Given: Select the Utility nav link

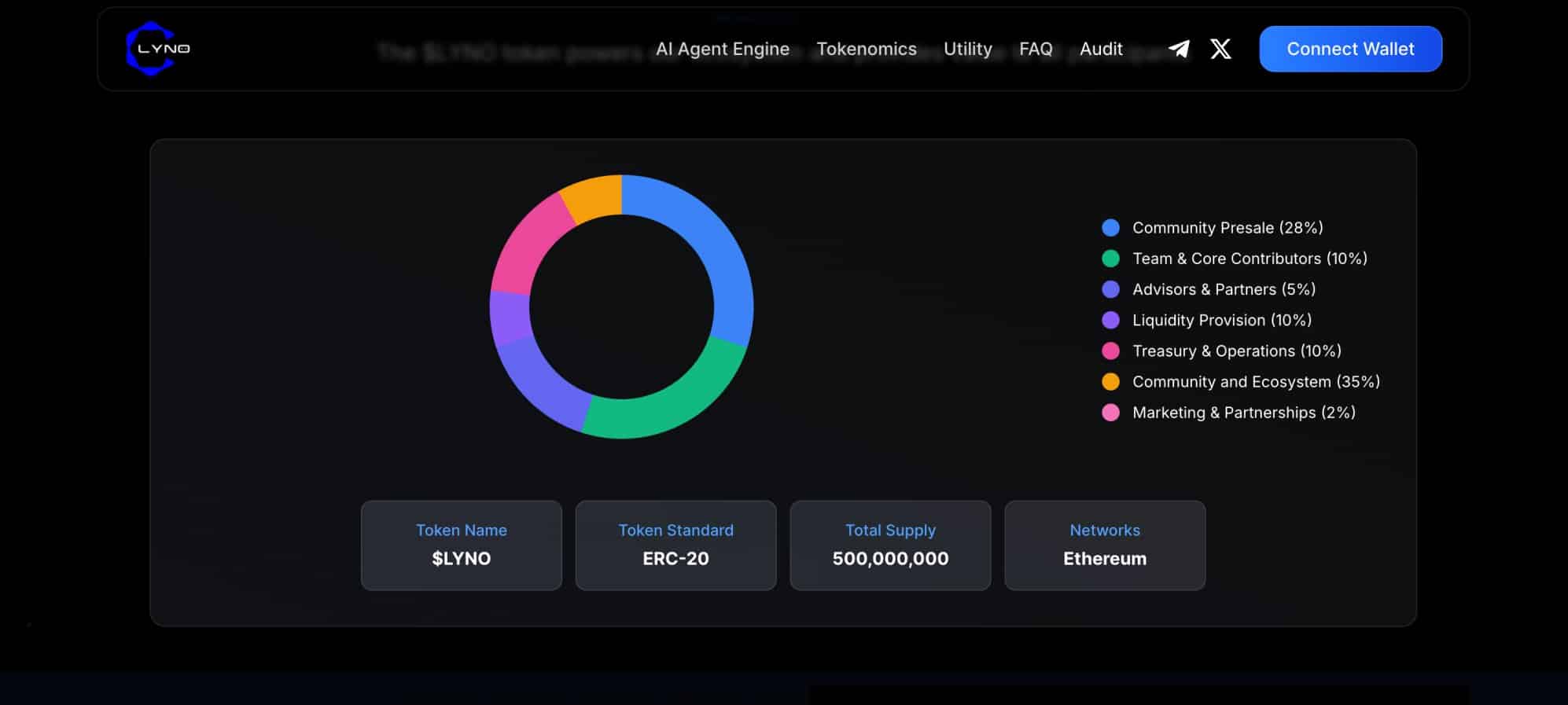Looking at the screenshot, I should tap(968, 49).
